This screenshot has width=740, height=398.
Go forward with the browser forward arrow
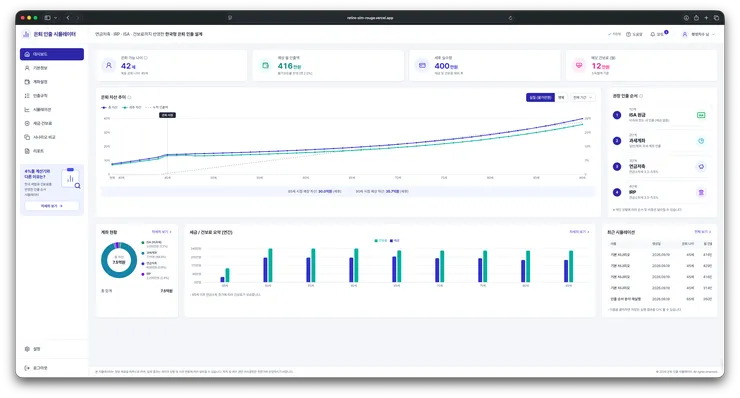point(78,18)
